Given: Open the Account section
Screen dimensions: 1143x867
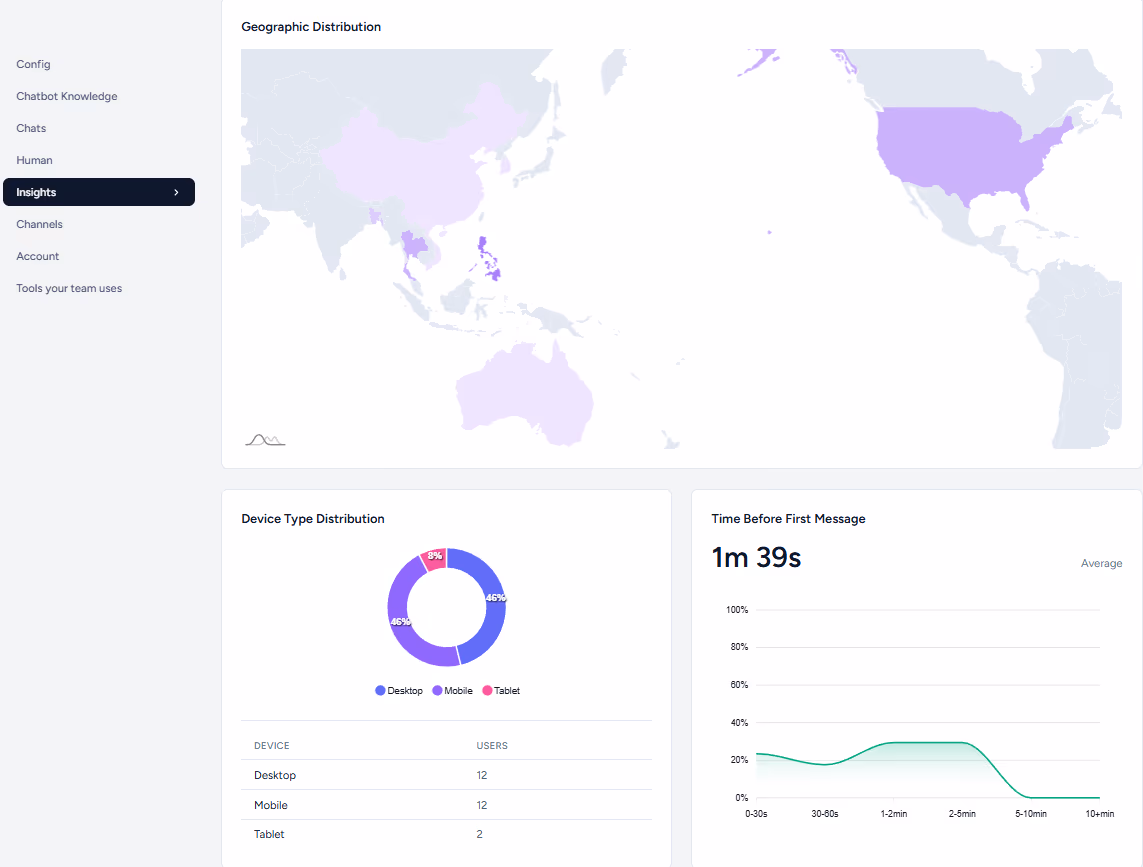Looking at the screenshot, I should [x=37, y=256].
